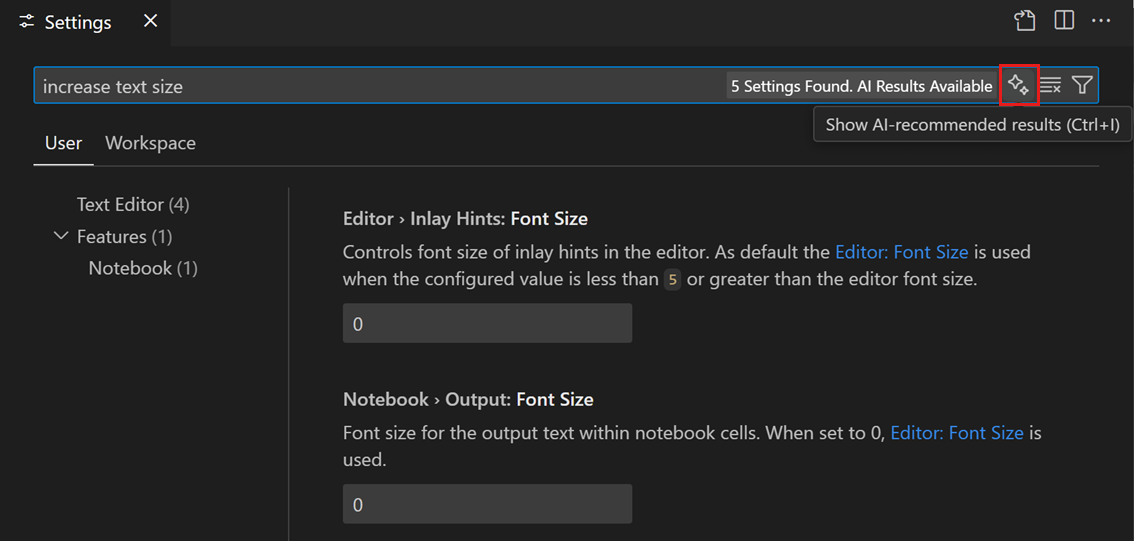
Task: Follow Editor: Font Size link in Inlay Hints
Action: point(901,252)
